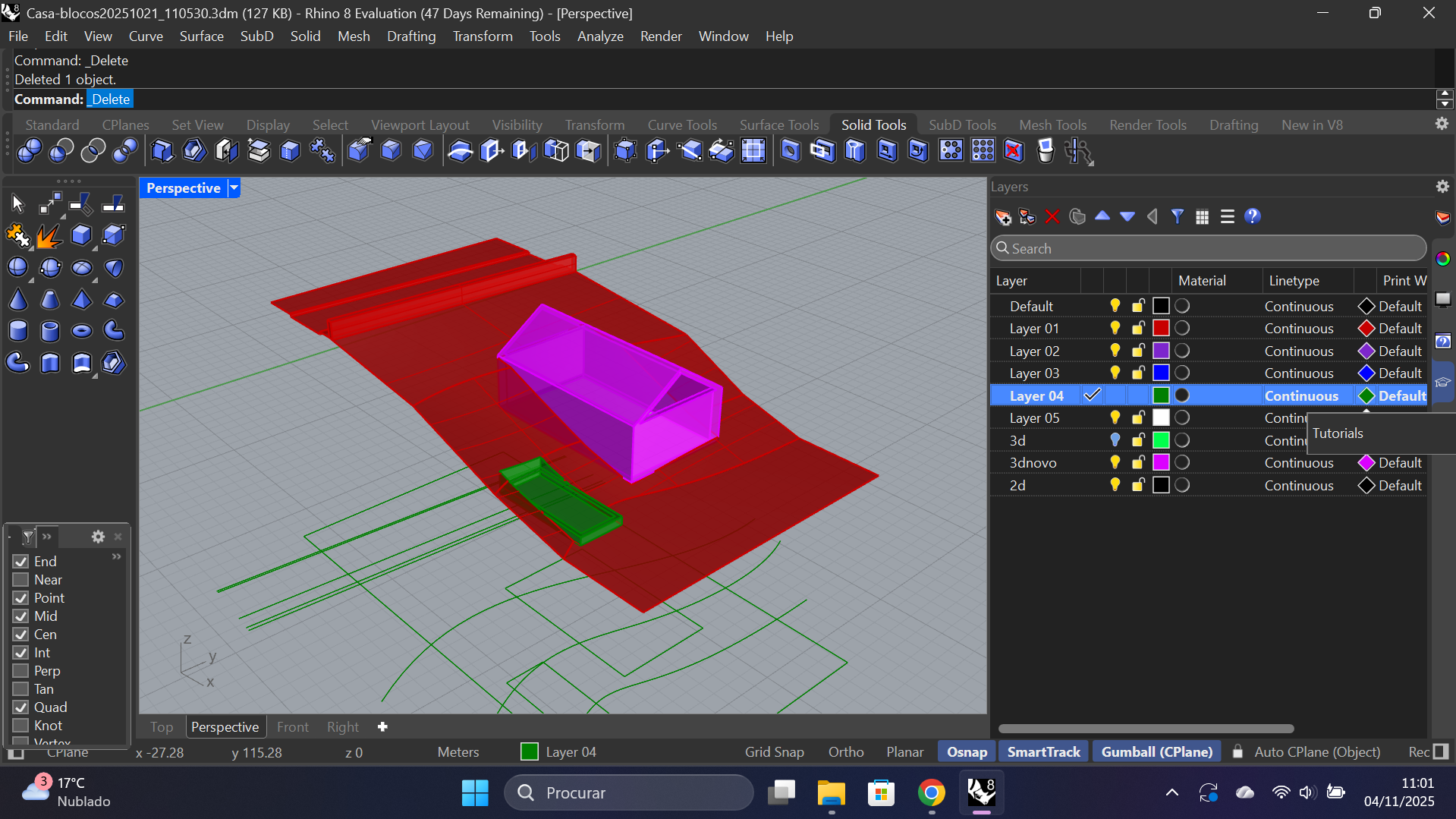Toggle the Ortho status bar button
Image resolution: width=1456 pixels, height=819 pixels.
coord(845,752)
